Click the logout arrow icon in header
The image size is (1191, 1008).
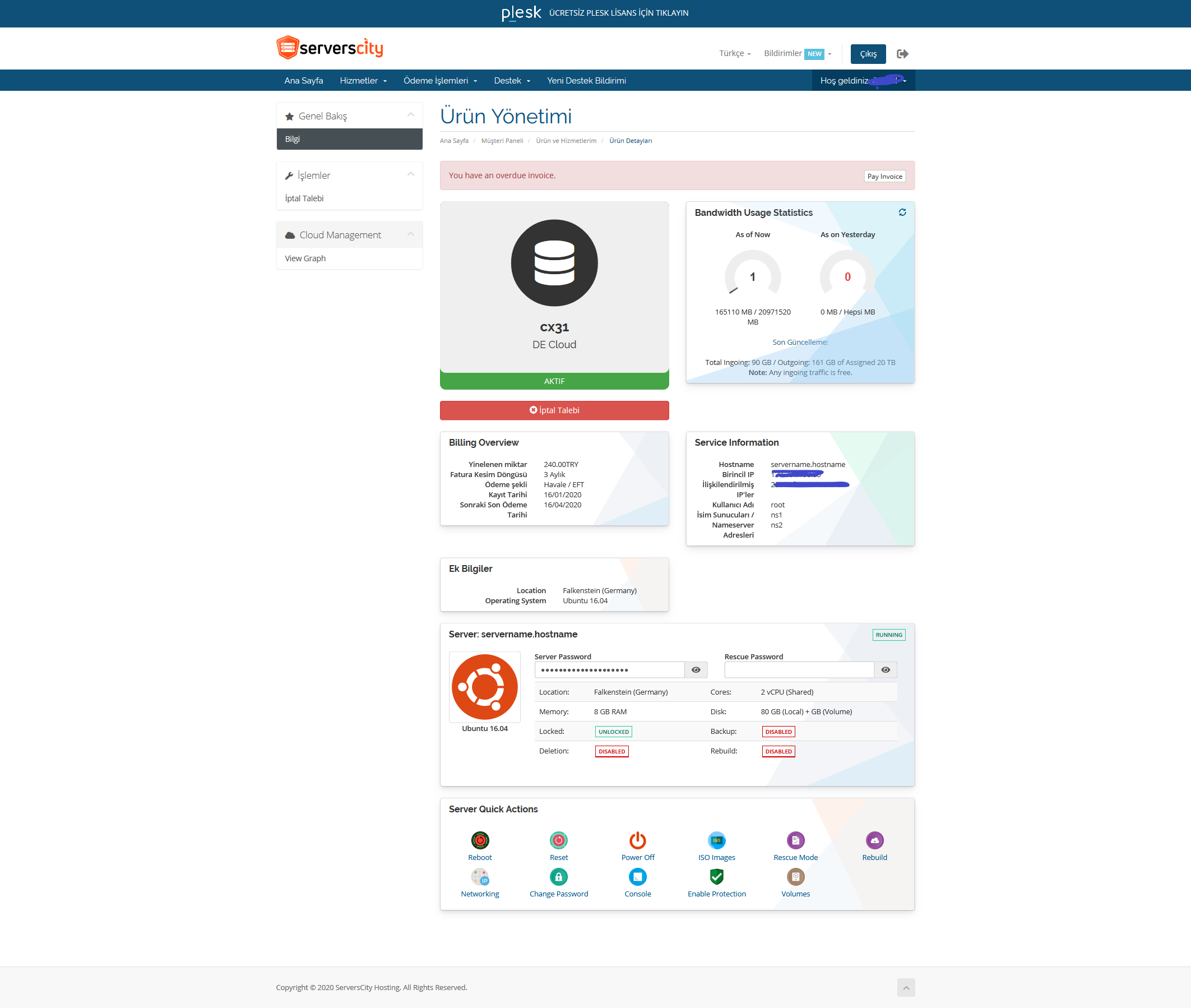[x=902, y=54]
